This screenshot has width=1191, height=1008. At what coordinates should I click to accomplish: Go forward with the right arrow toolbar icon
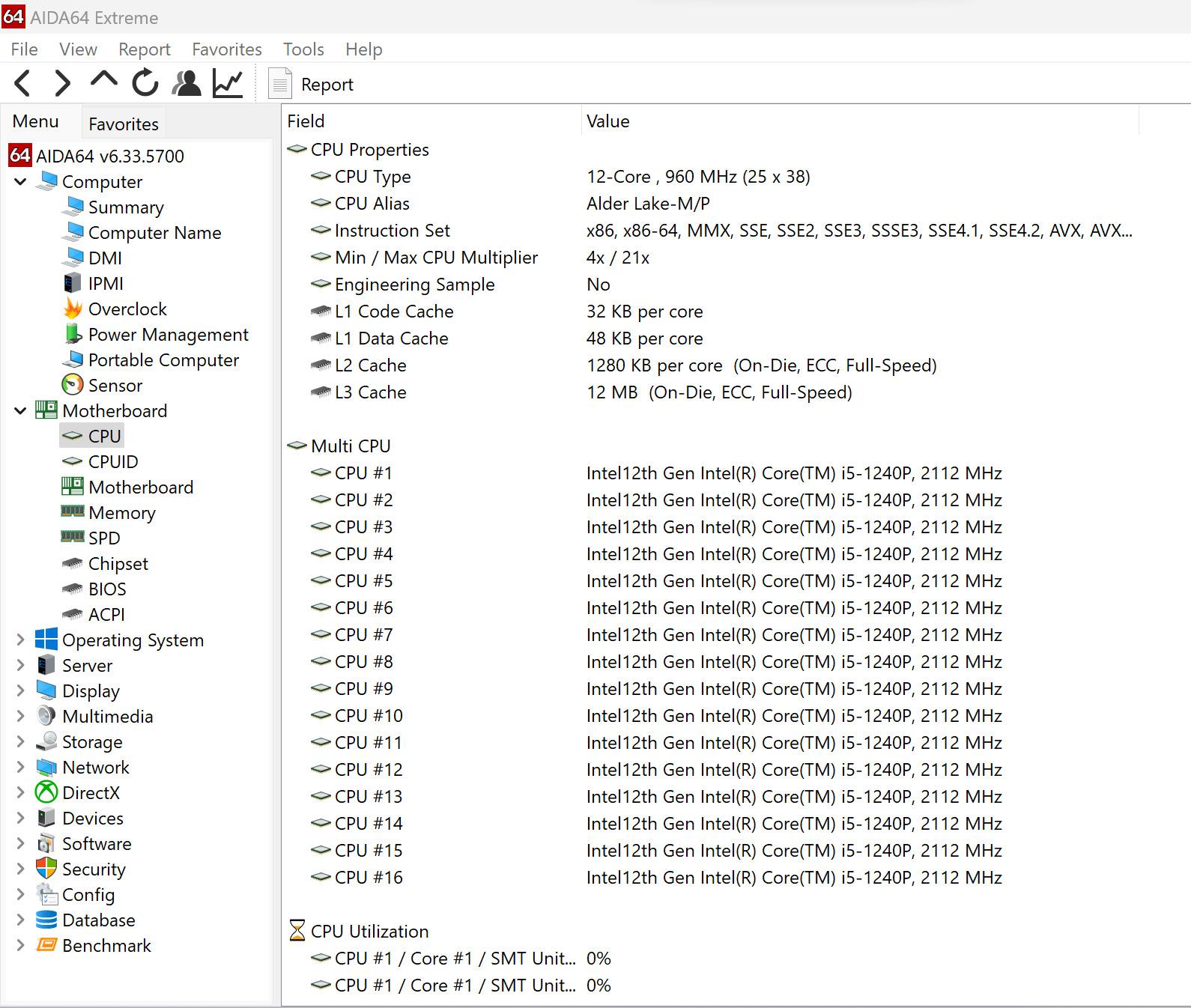pos(63,83)
